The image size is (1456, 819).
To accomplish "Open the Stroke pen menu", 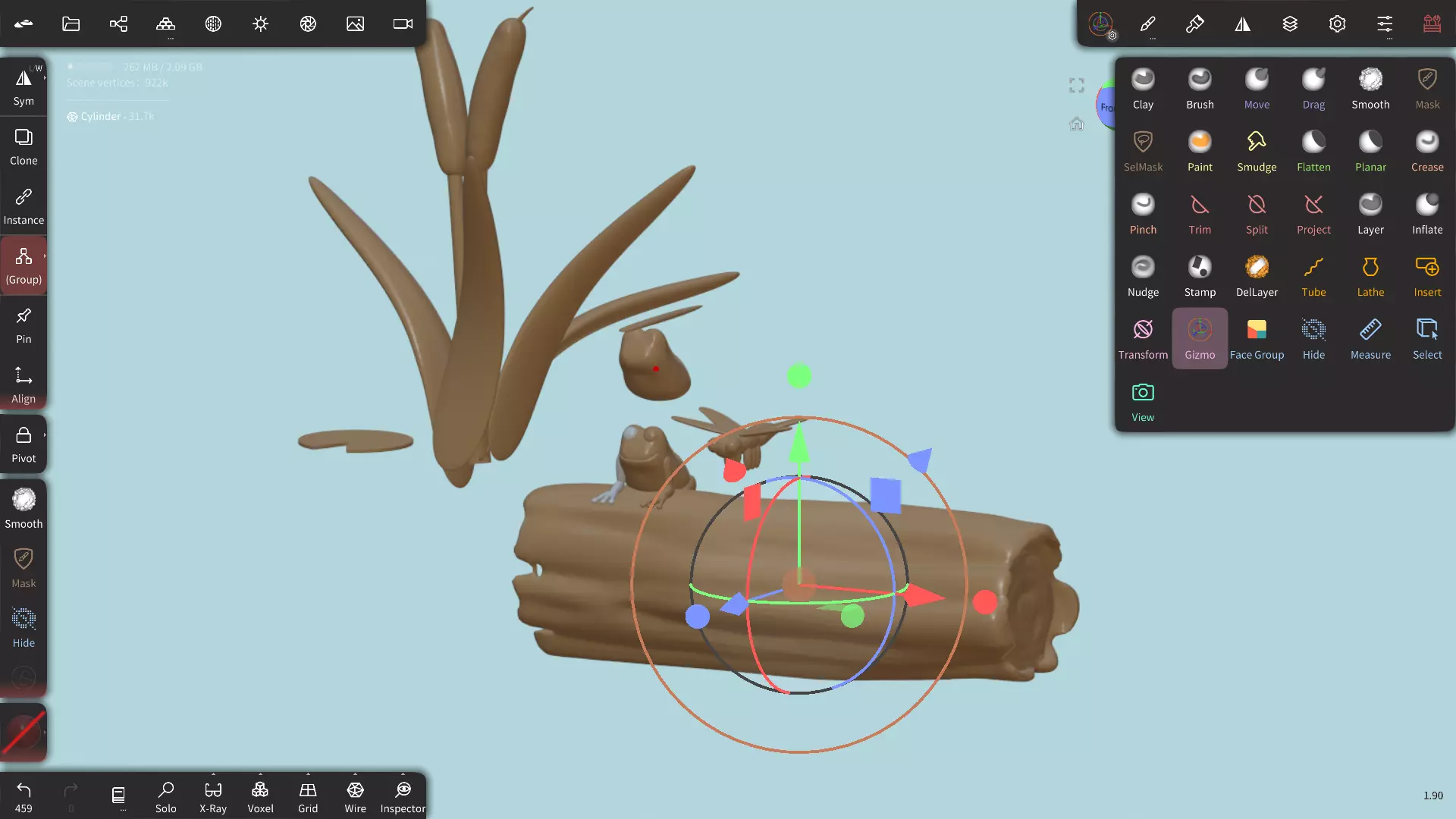I will (1147, 24).
